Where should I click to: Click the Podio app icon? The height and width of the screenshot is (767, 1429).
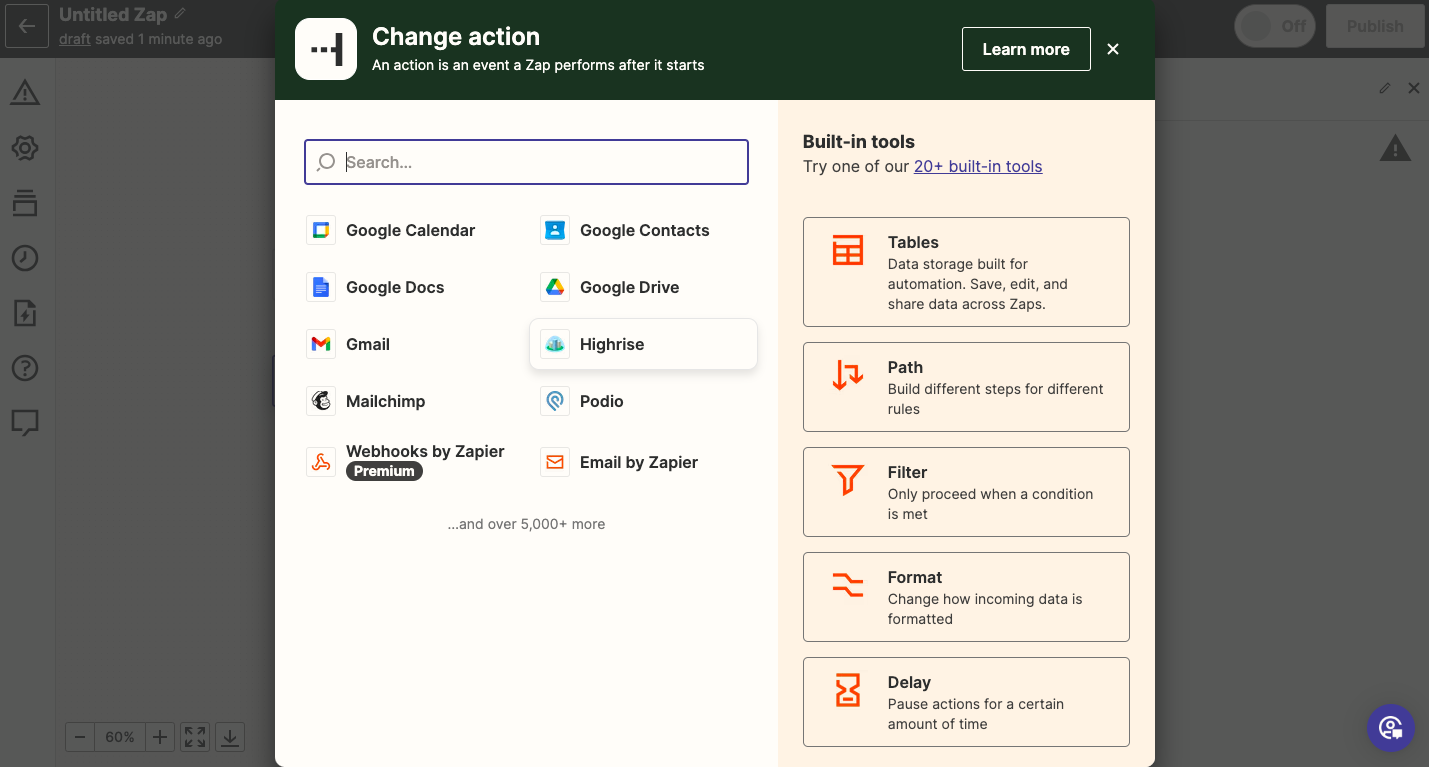(x=555, y=401)
